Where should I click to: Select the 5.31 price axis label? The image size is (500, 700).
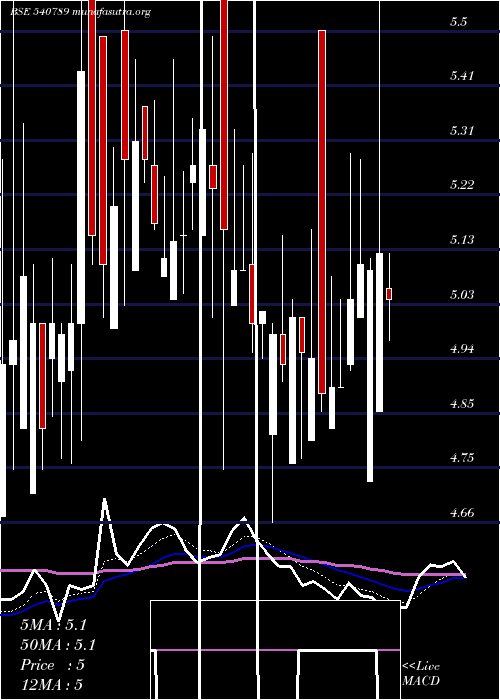[x=462, y=131]
